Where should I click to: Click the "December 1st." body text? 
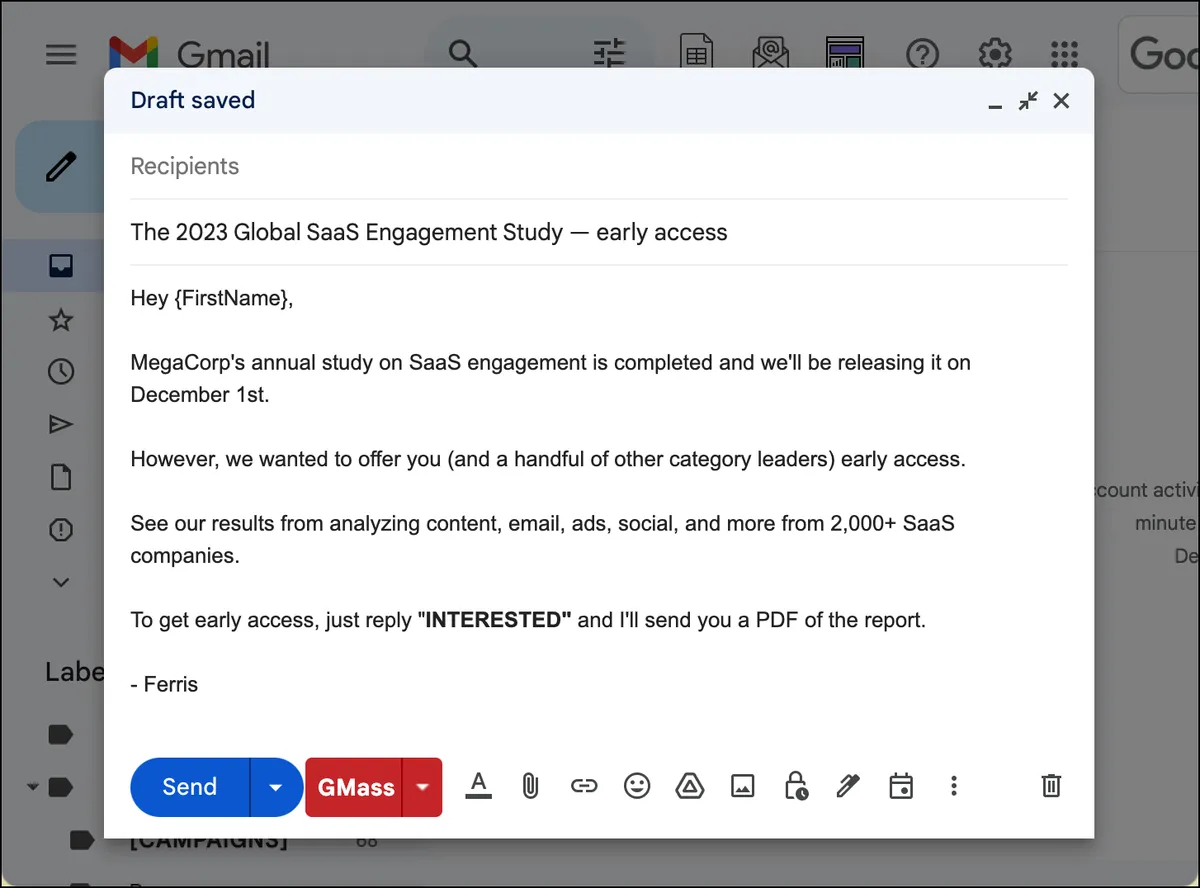pyautogui.click(x=200, y=395)
